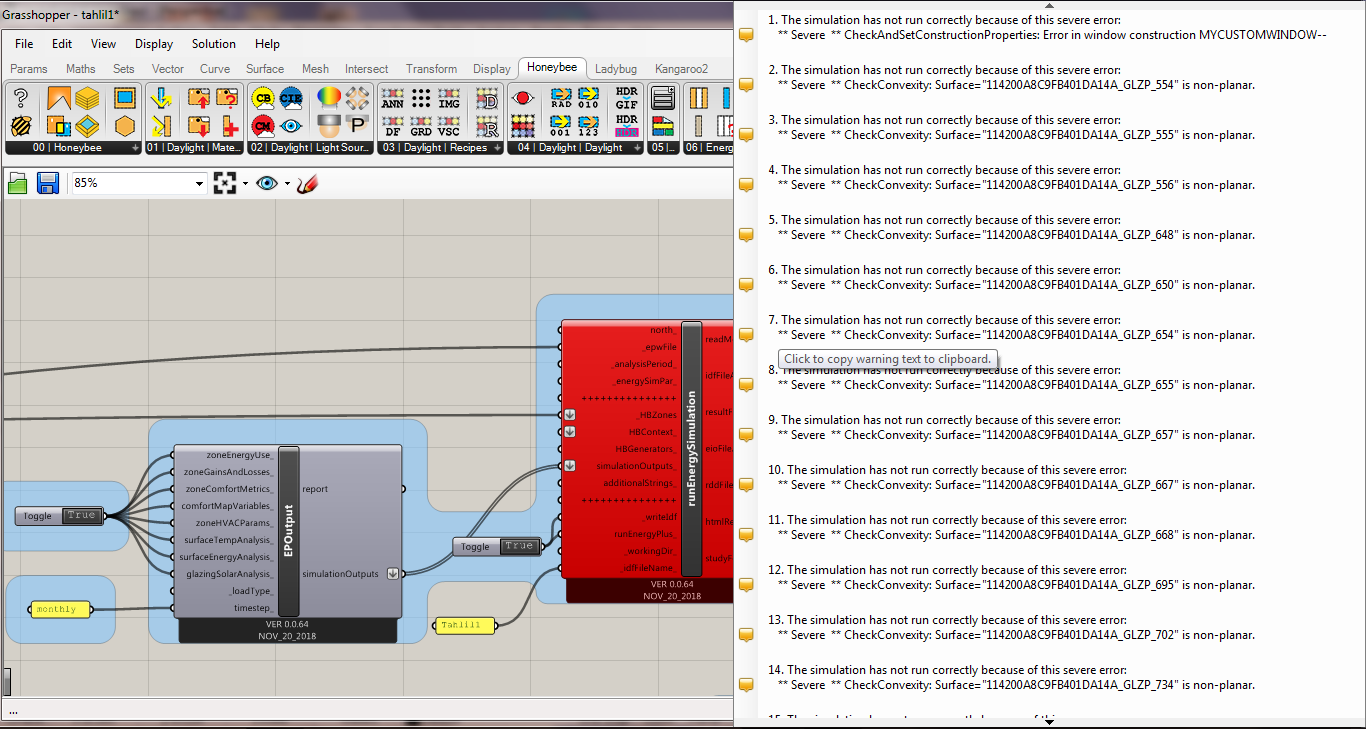Open the Display menu in the menu bar
Screen dimensions: 1366x729
coord(154,44)
